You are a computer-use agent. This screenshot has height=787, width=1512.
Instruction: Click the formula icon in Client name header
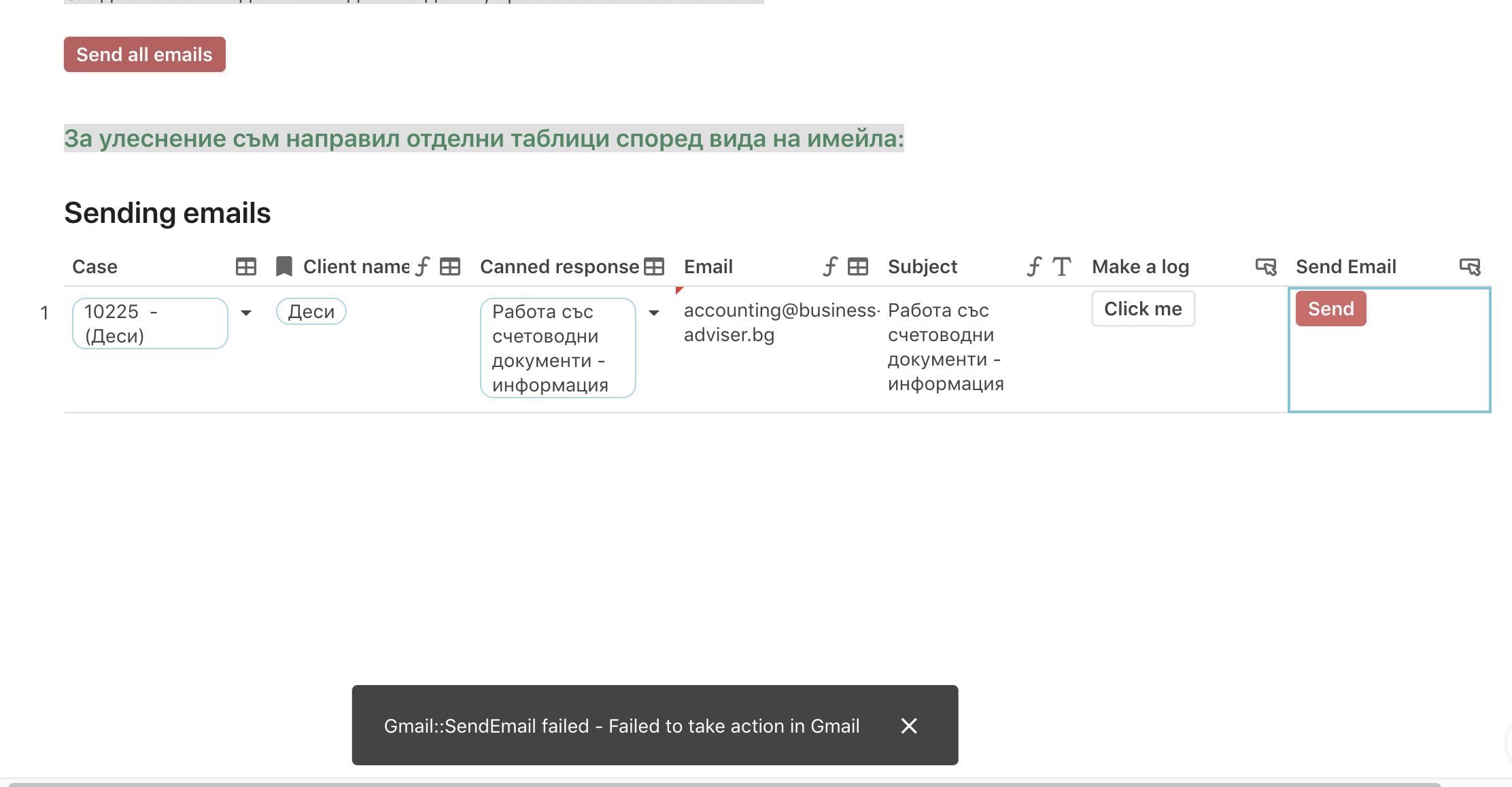tap(423, 266)
